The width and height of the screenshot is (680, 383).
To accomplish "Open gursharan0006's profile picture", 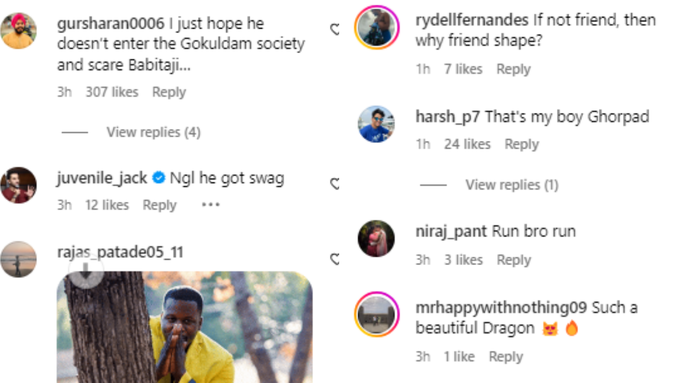I will tap(19, 31).
